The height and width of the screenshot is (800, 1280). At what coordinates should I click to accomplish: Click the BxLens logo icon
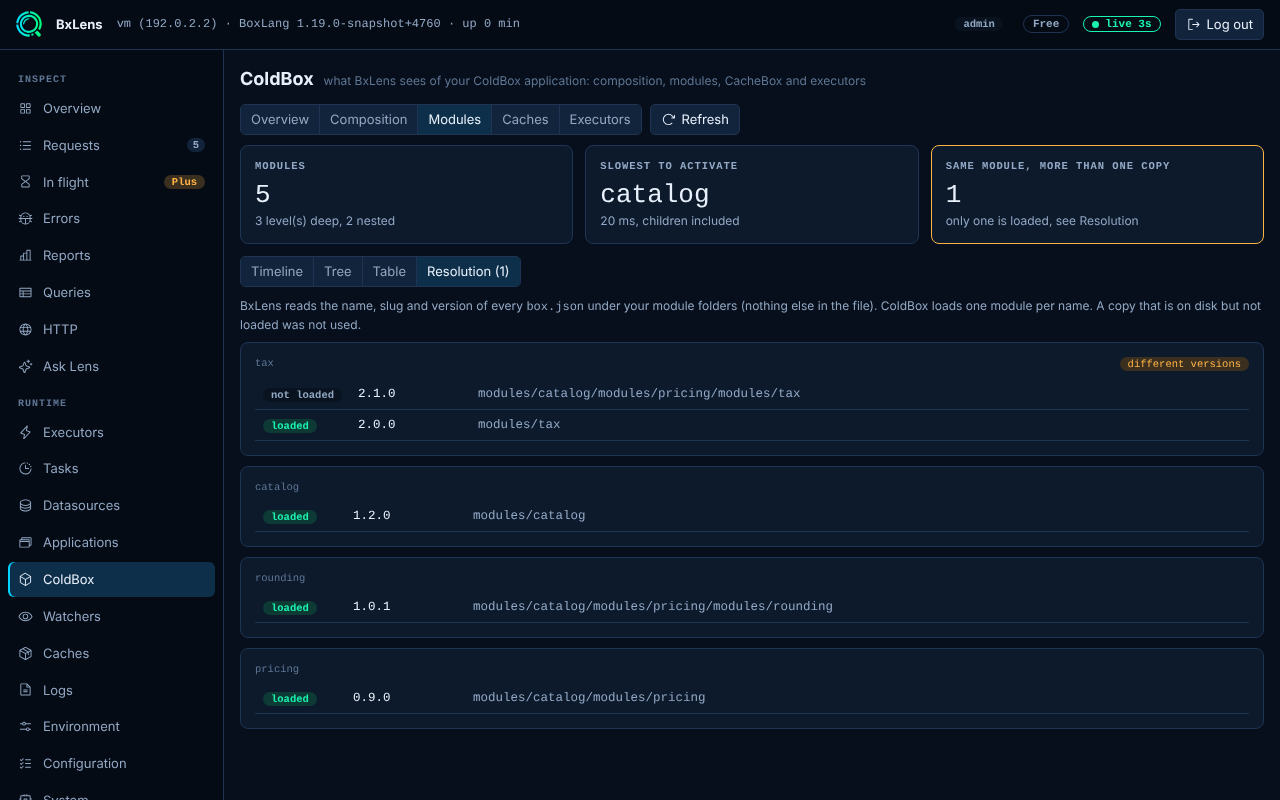[x=30, y=24]
